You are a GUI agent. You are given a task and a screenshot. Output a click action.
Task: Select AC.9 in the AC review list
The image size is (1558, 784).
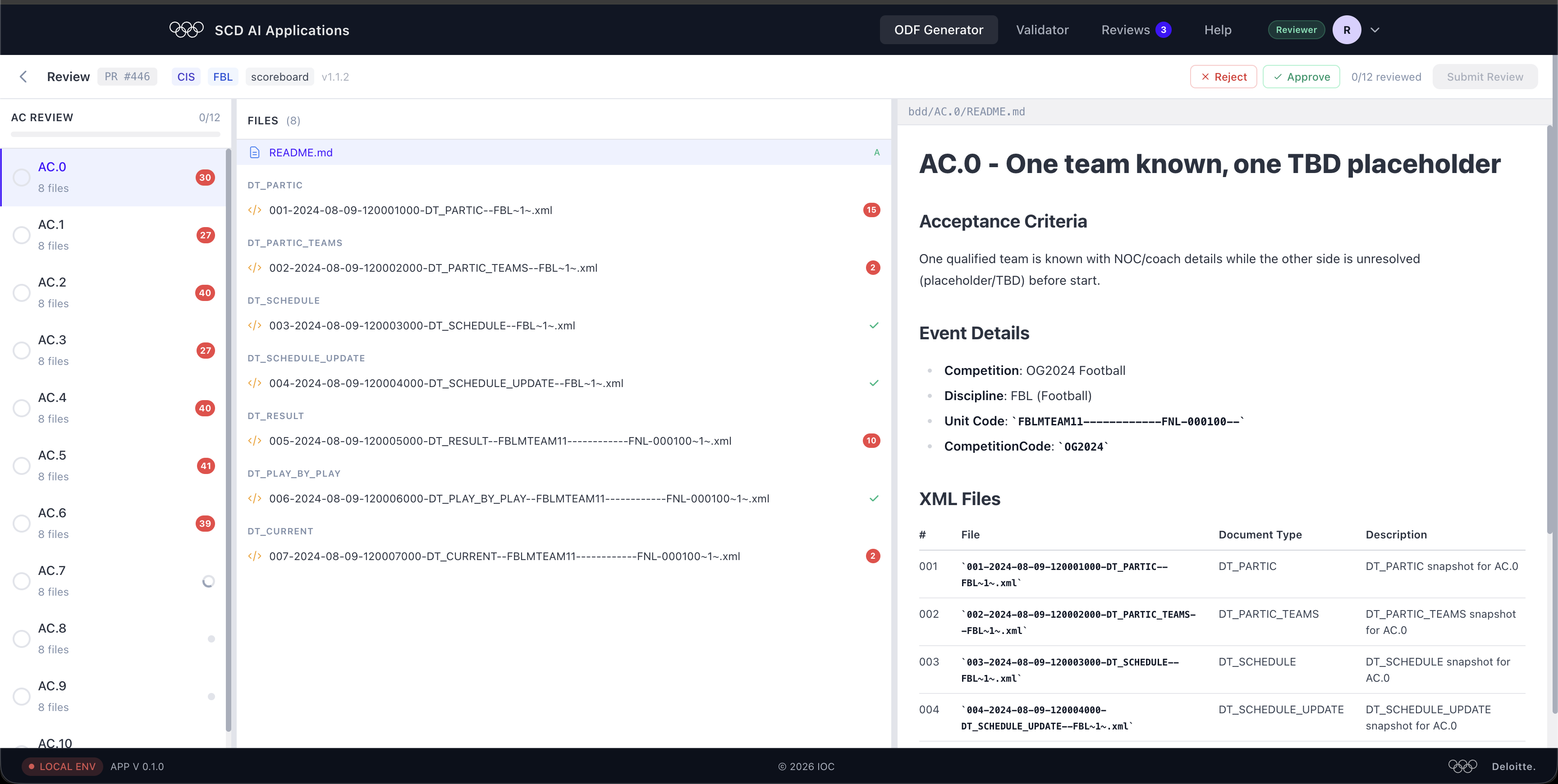point(113,696)
